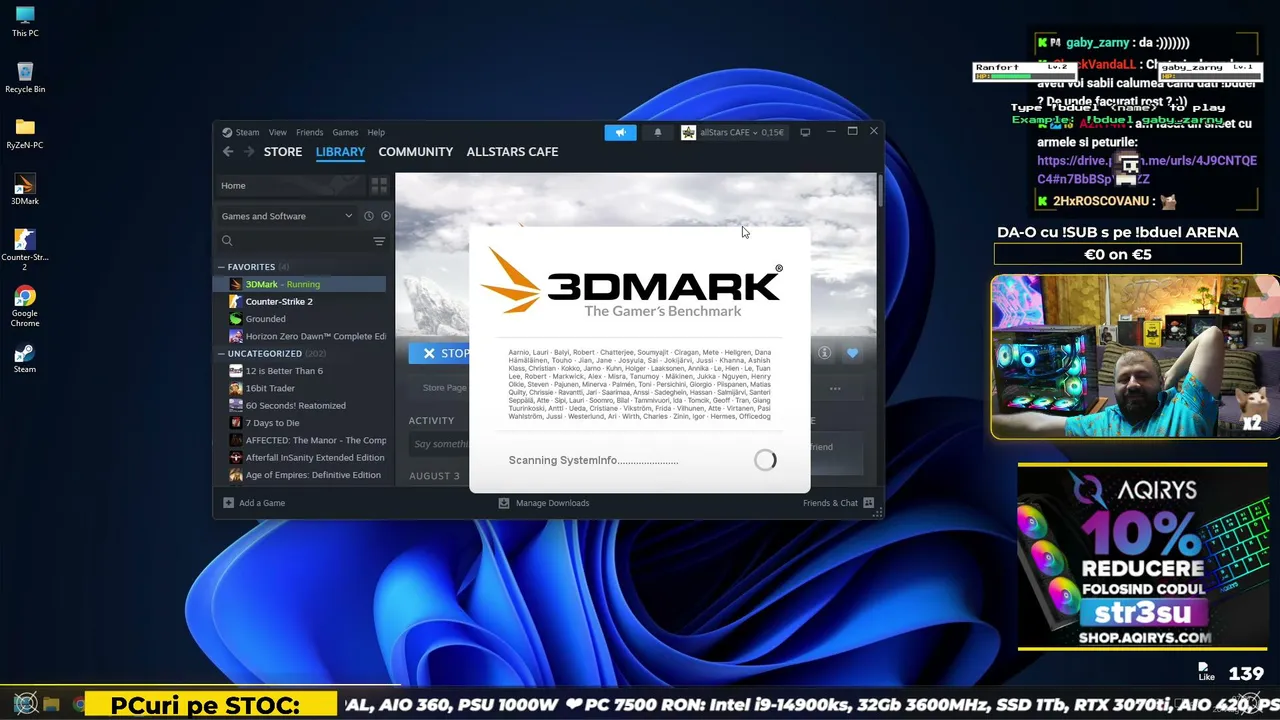Collapse the FAVORITES category
This screenshot has width=1280, height=720.
tap(221, 267)
